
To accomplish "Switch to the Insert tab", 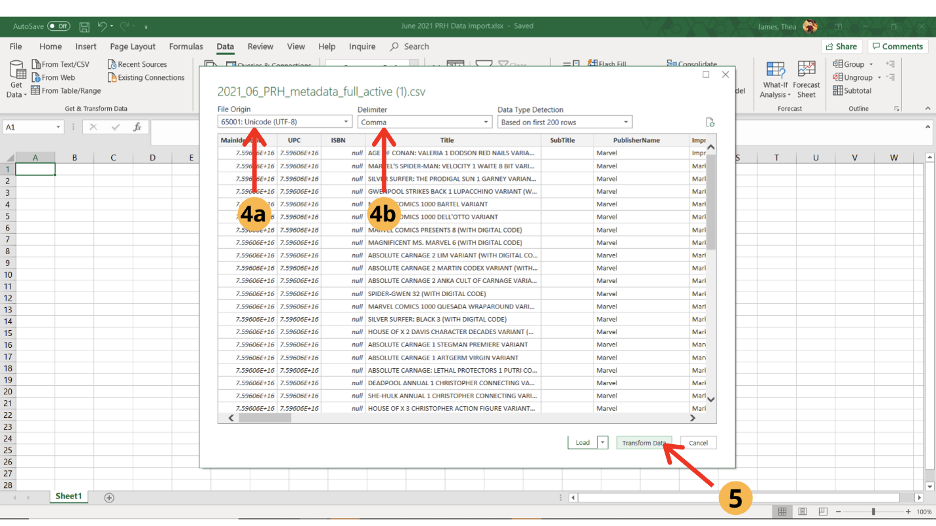I will [x=85, y=47].
